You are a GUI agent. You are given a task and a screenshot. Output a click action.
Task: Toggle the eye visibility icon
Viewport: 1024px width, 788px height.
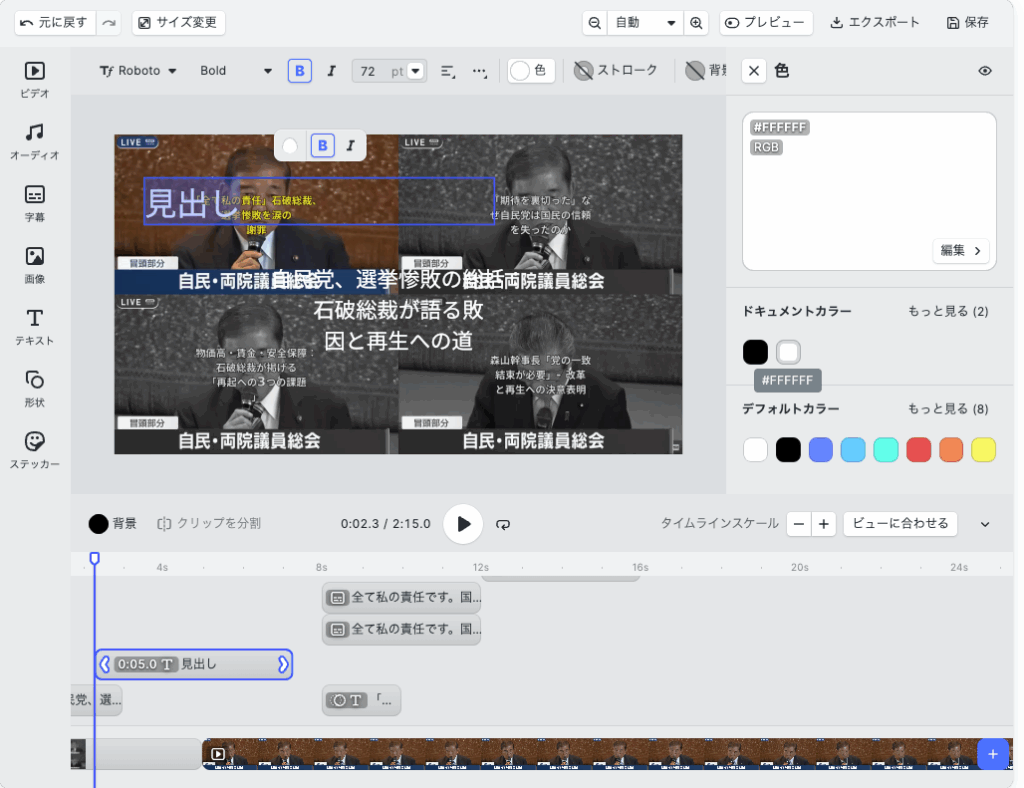(985, 71)
